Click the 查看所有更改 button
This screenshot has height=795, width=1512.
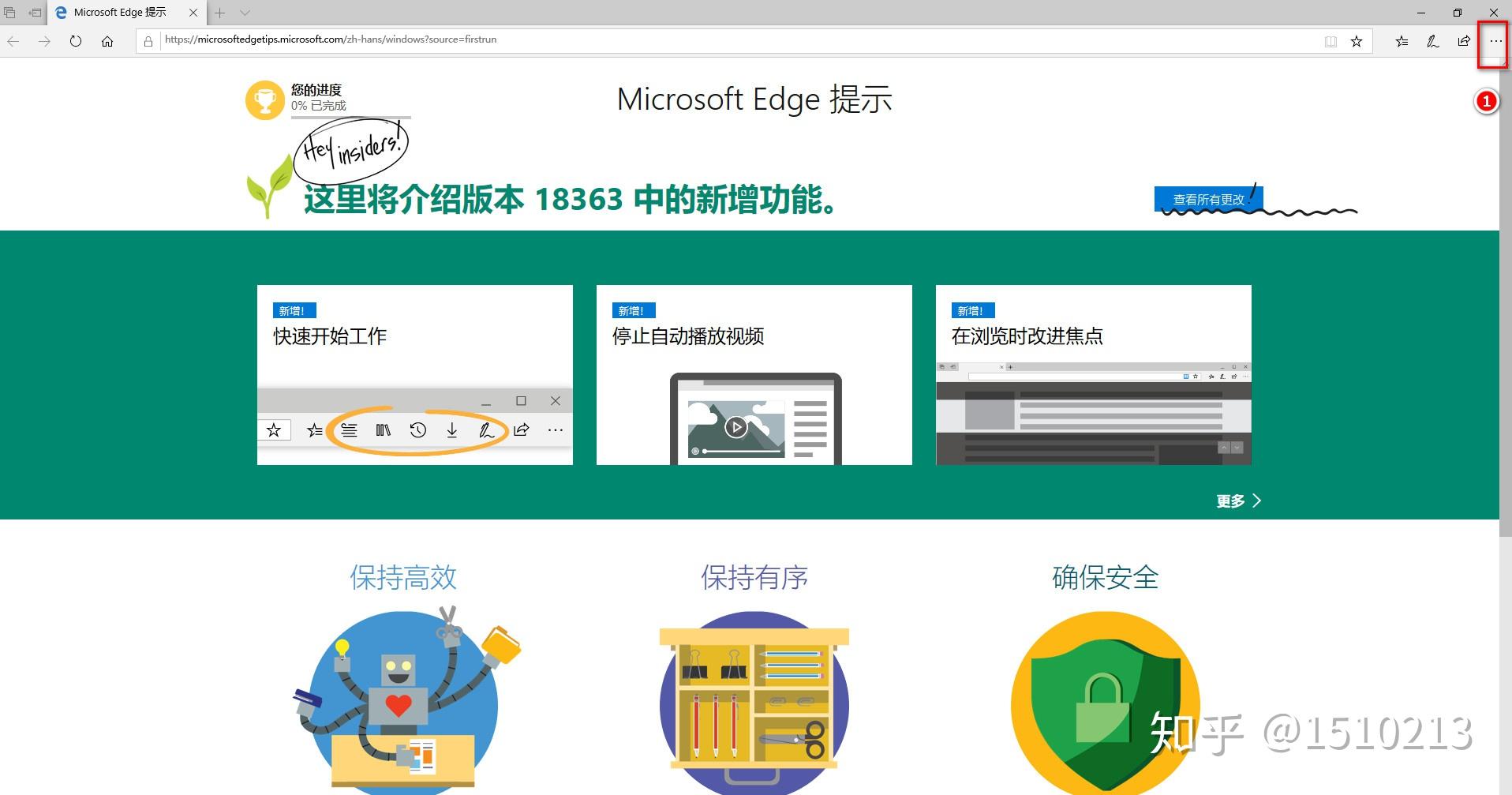pyautogui.click(x=1208, y=199)
